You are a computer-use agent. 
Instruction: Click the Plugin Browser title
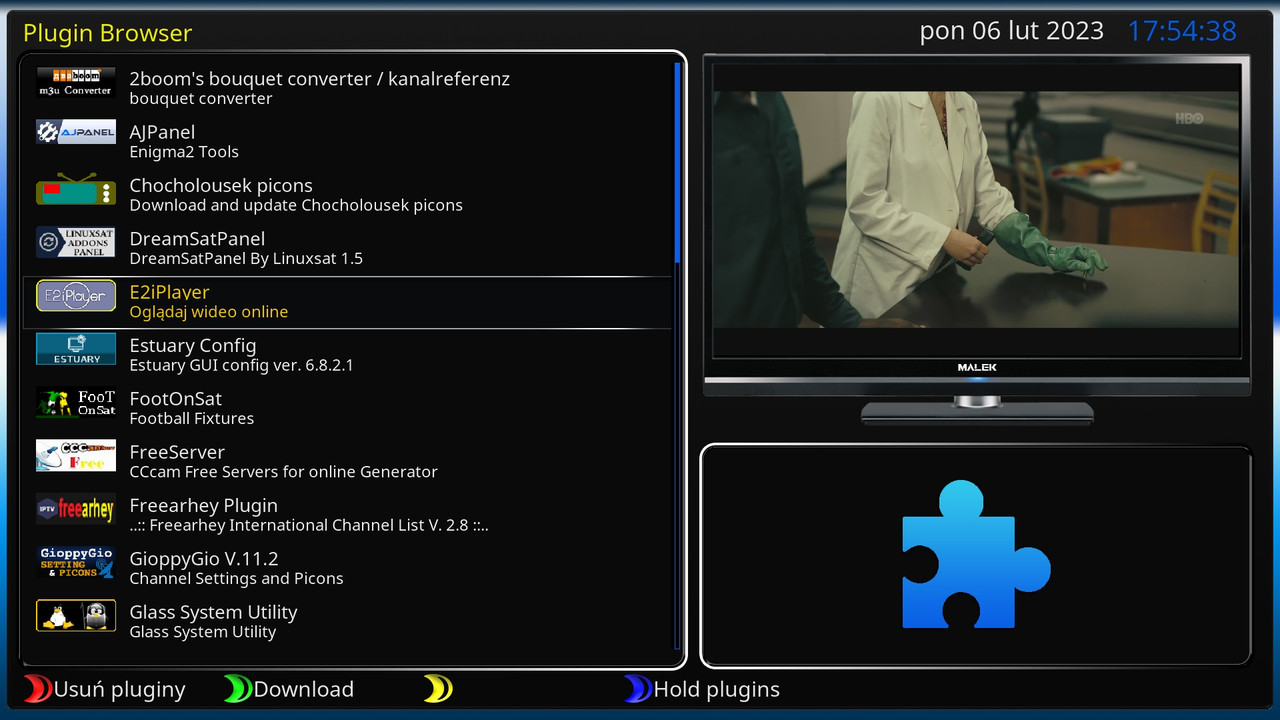coord(107,33)
